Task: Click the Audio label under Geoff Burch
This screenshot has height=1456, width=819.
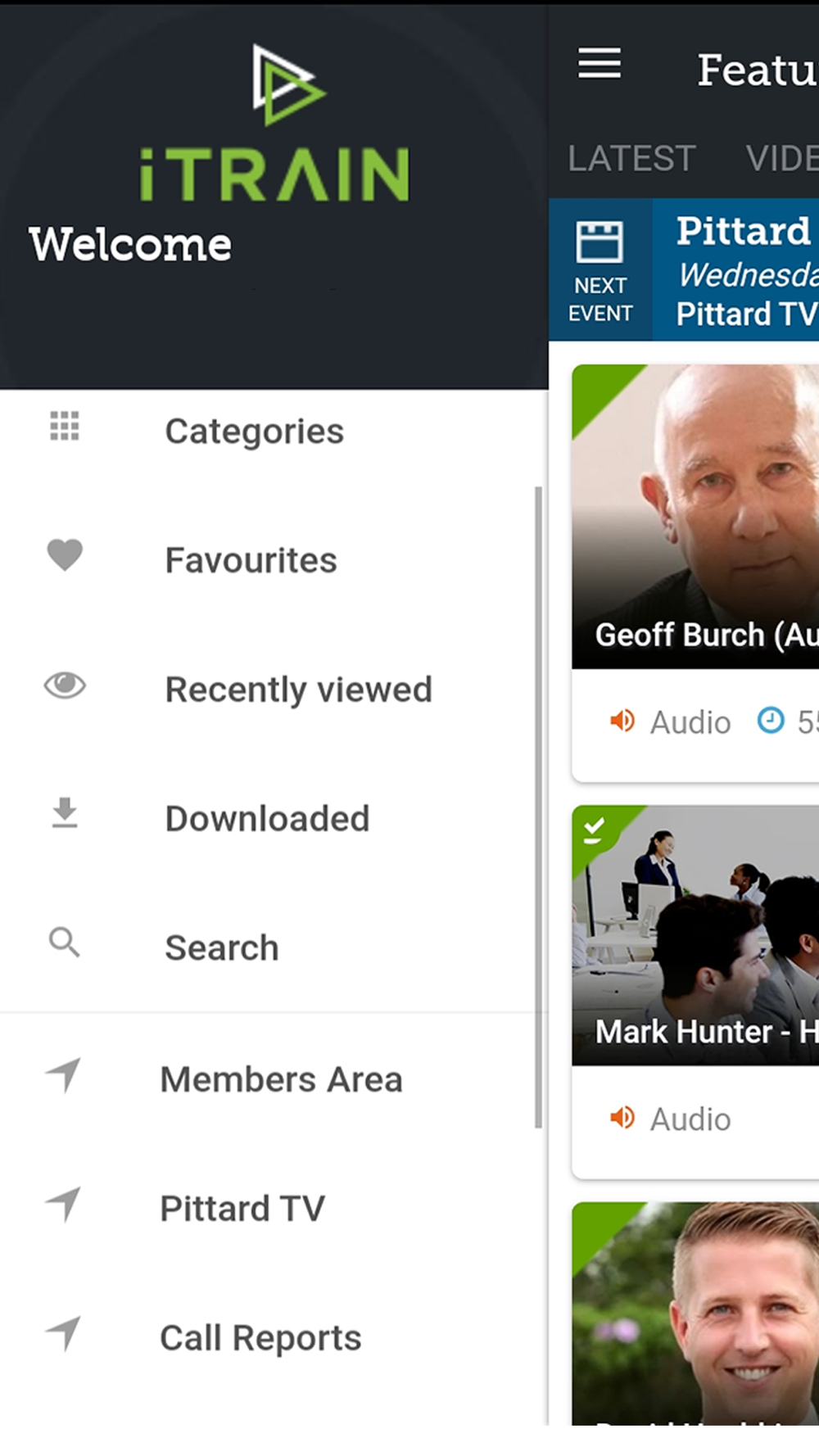Action: (x=690, y=722)
